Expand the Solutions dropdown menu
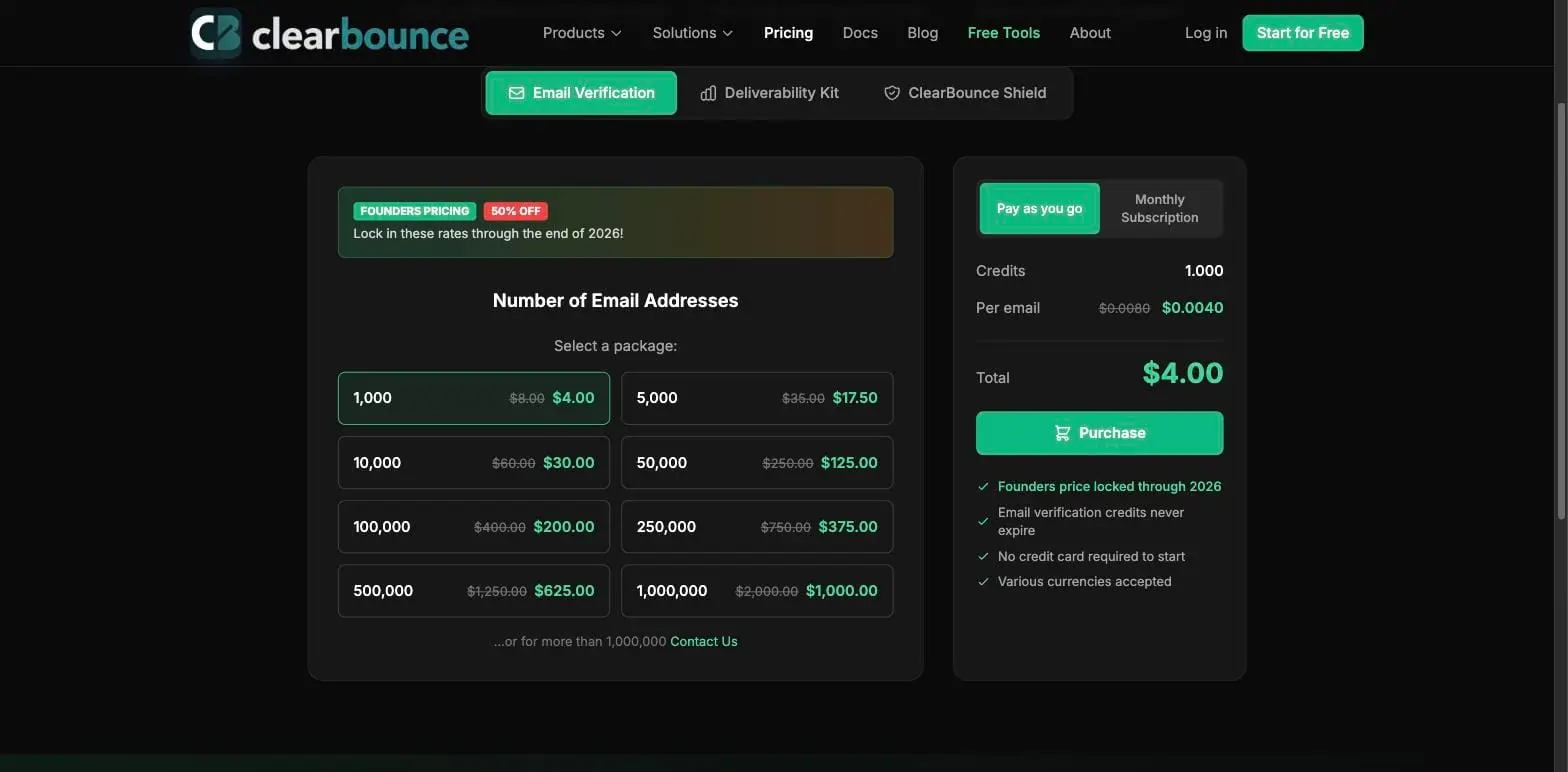 click(x=693, y=33)
